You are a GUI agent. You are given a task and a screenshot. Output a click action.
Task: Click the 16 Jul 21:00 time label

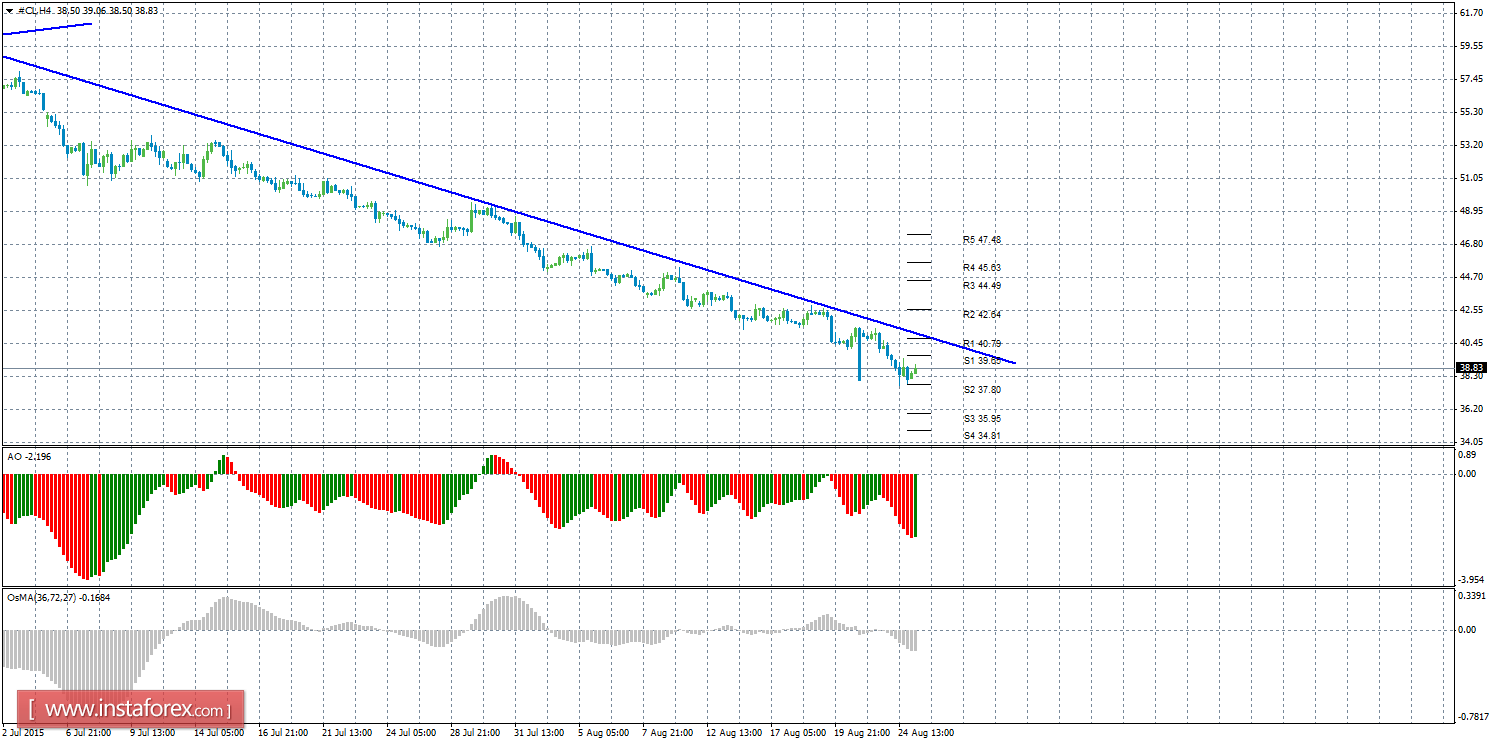tap(284, 733)
